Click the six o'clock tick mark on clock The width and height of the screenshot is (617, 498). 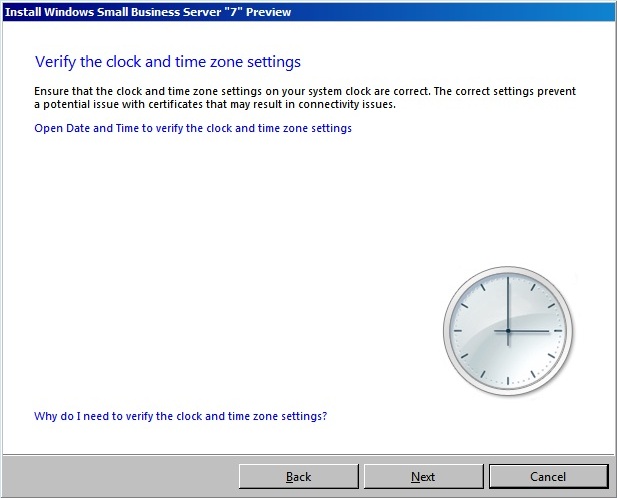tap(508, 381)
